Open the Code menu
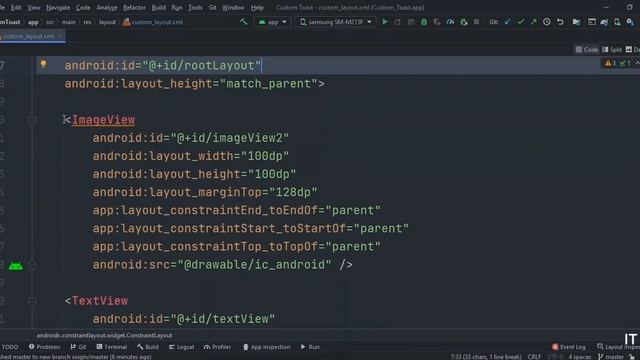640x360 pixels. (x=83, y=7)
